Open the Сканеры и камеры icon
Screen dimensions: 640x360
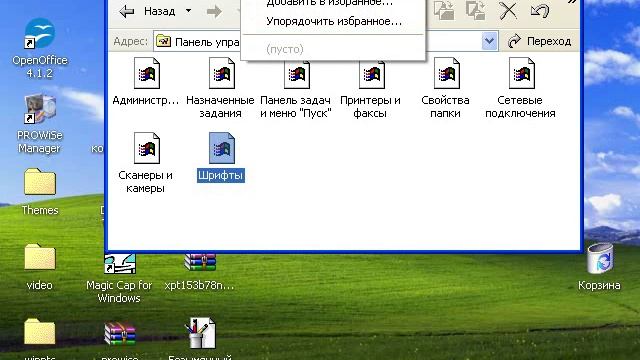pos(146,163)
